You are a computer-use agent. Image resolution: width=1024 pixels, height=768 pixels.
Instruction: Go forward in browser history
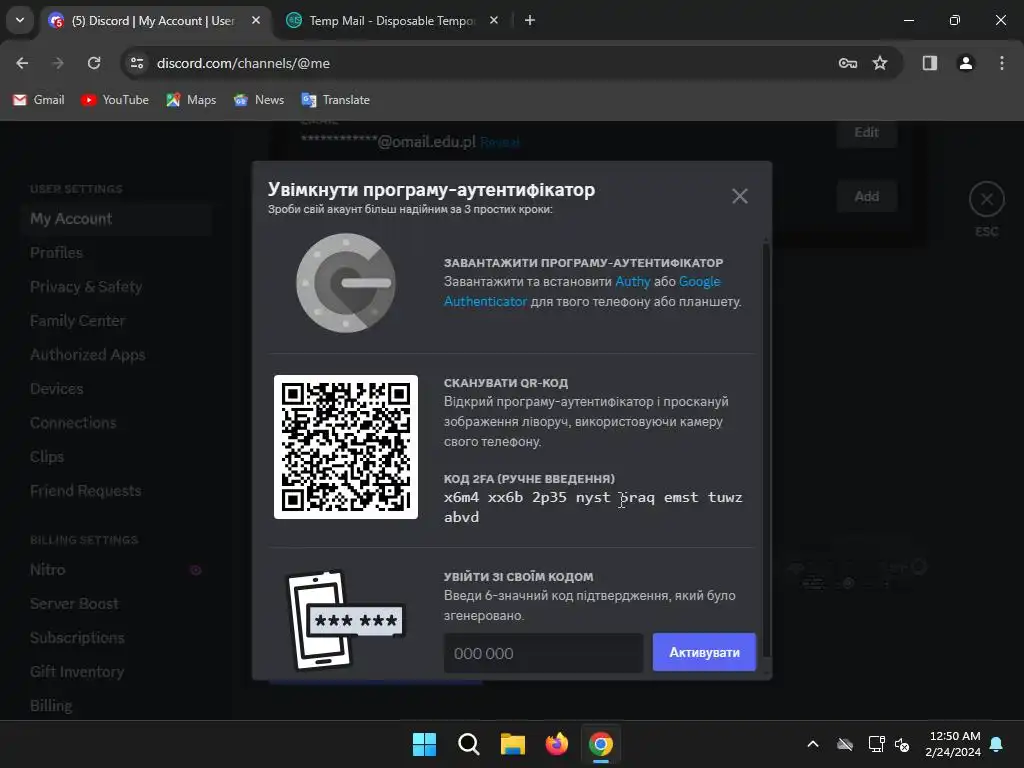tap(58, 63)
